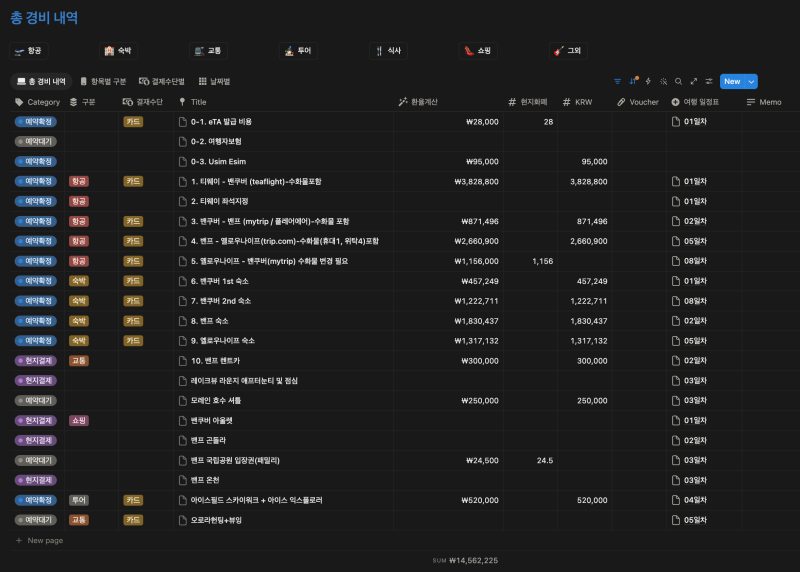Open the 항공 airplane page link

(x=29, y=51)
